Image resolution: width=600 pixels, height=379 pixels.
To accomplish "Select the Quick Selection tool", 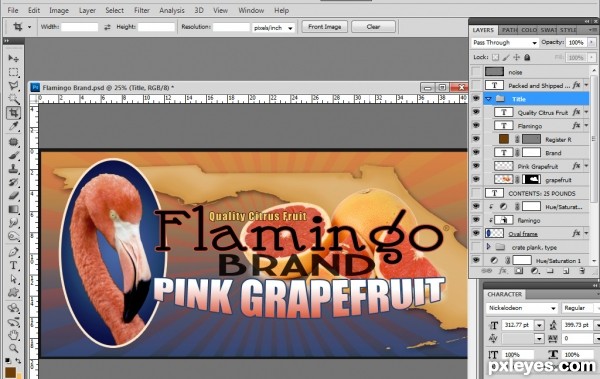I will click(x=13, y=99).
